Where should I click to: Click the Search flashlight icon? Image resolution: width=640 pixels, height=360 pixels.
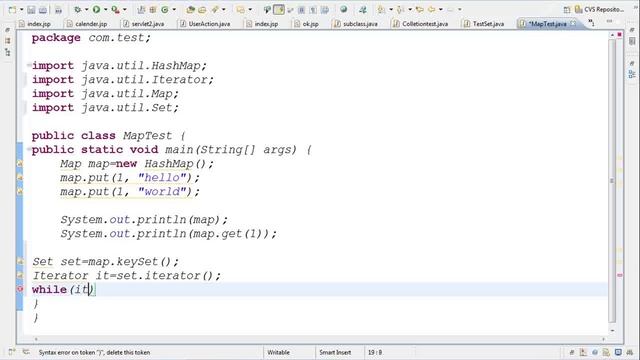coord(215,9)
